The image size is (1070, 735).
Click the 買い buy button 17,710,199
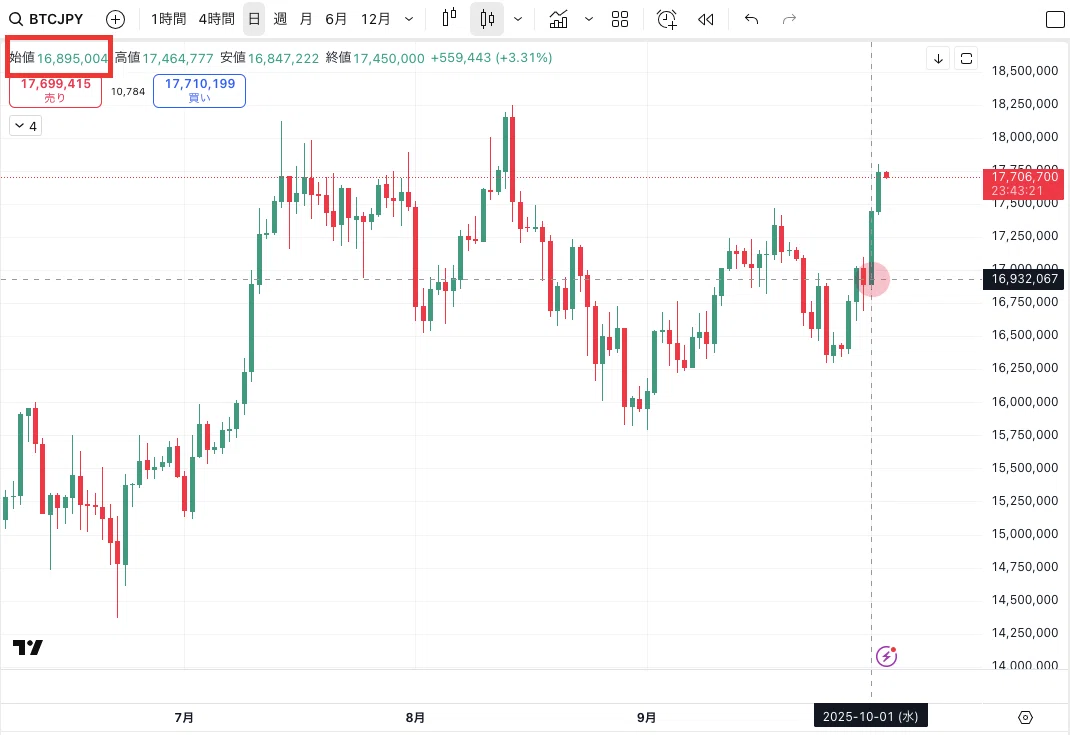coord(199,91)
